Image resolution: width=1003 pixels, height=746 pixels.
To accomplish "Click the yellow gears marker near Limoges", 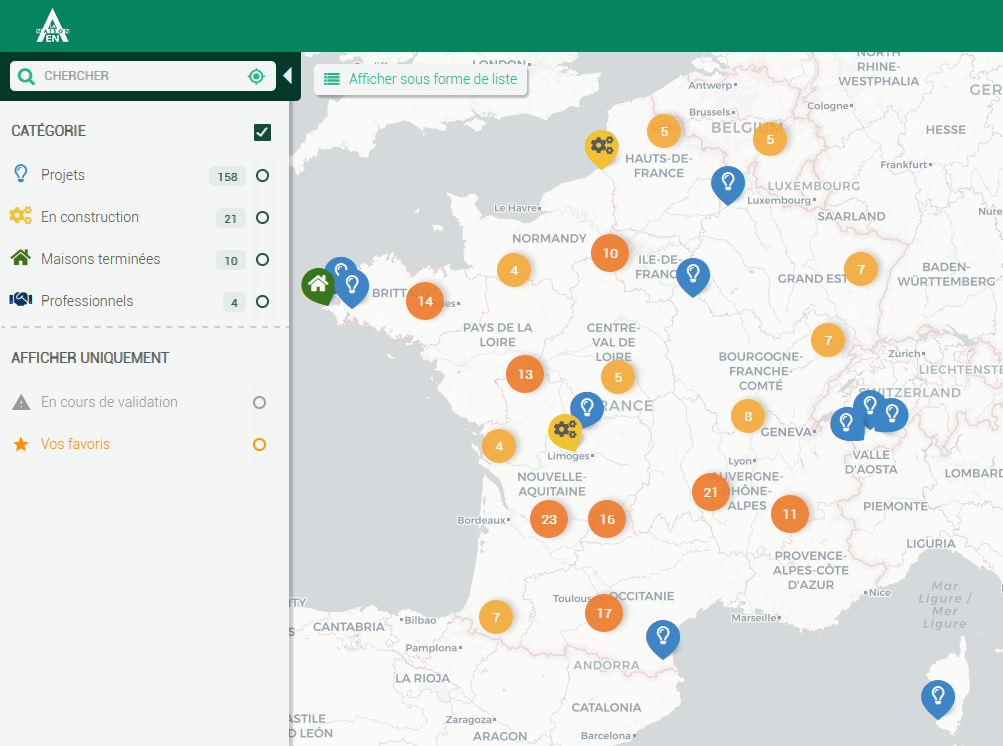I will (x=565, y=430).
